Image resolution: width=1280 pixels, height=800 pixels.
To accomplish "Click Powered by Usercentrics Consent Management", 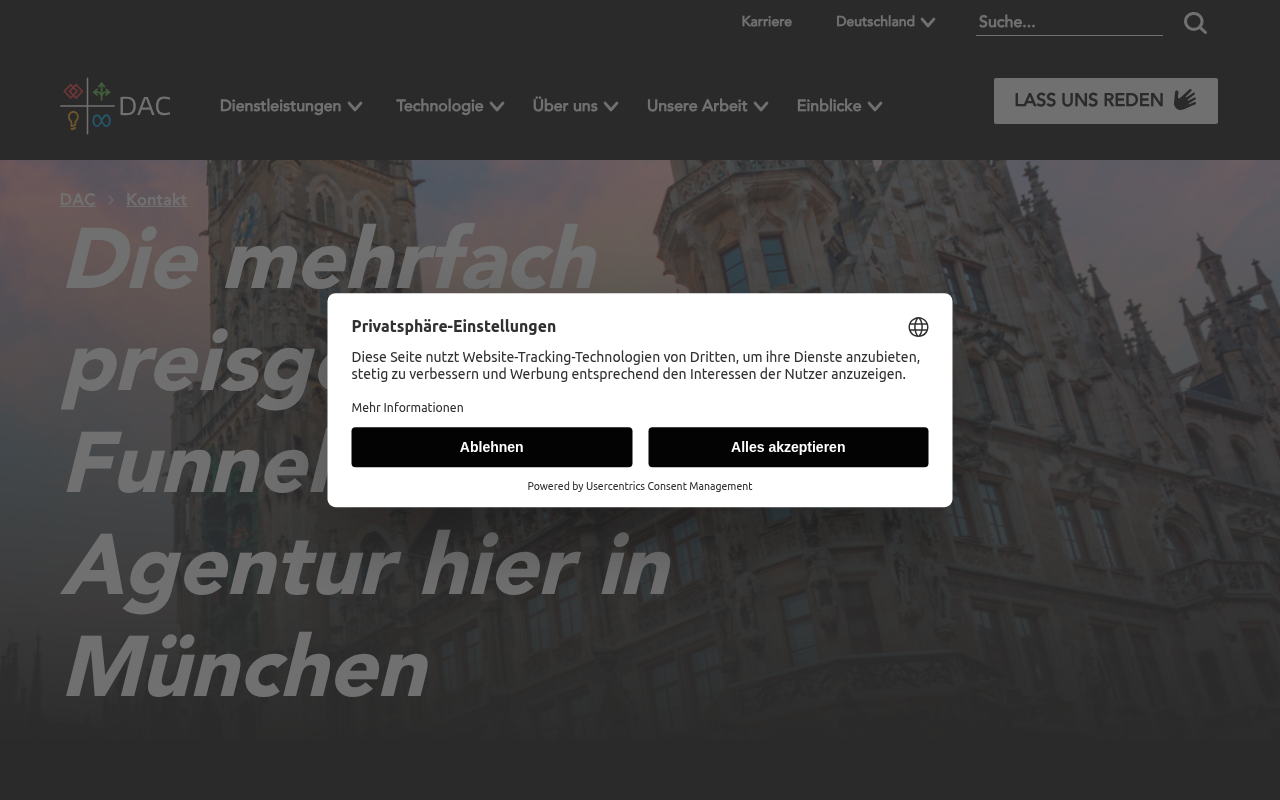I will tap(640, 486).
